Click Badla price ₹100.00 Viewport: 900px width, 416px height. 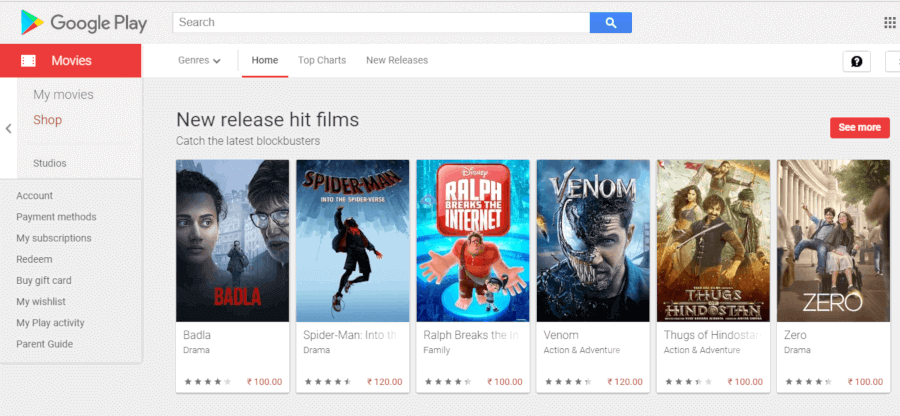tap(265, 382)
